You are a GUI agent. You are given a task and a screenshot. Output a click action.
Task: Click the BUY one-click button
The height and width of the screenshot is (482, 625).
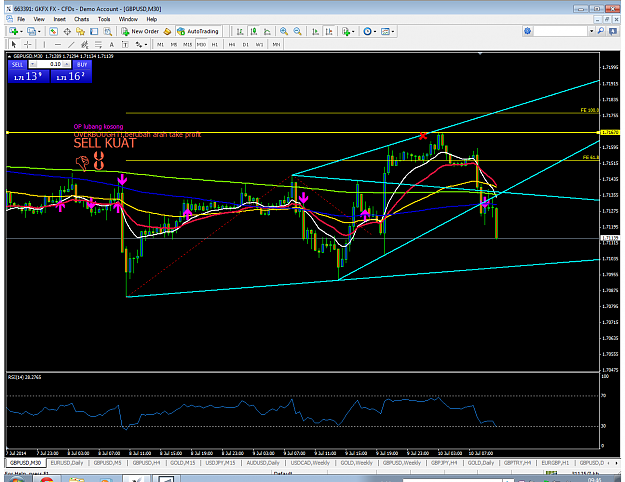(x=82, y=65)
